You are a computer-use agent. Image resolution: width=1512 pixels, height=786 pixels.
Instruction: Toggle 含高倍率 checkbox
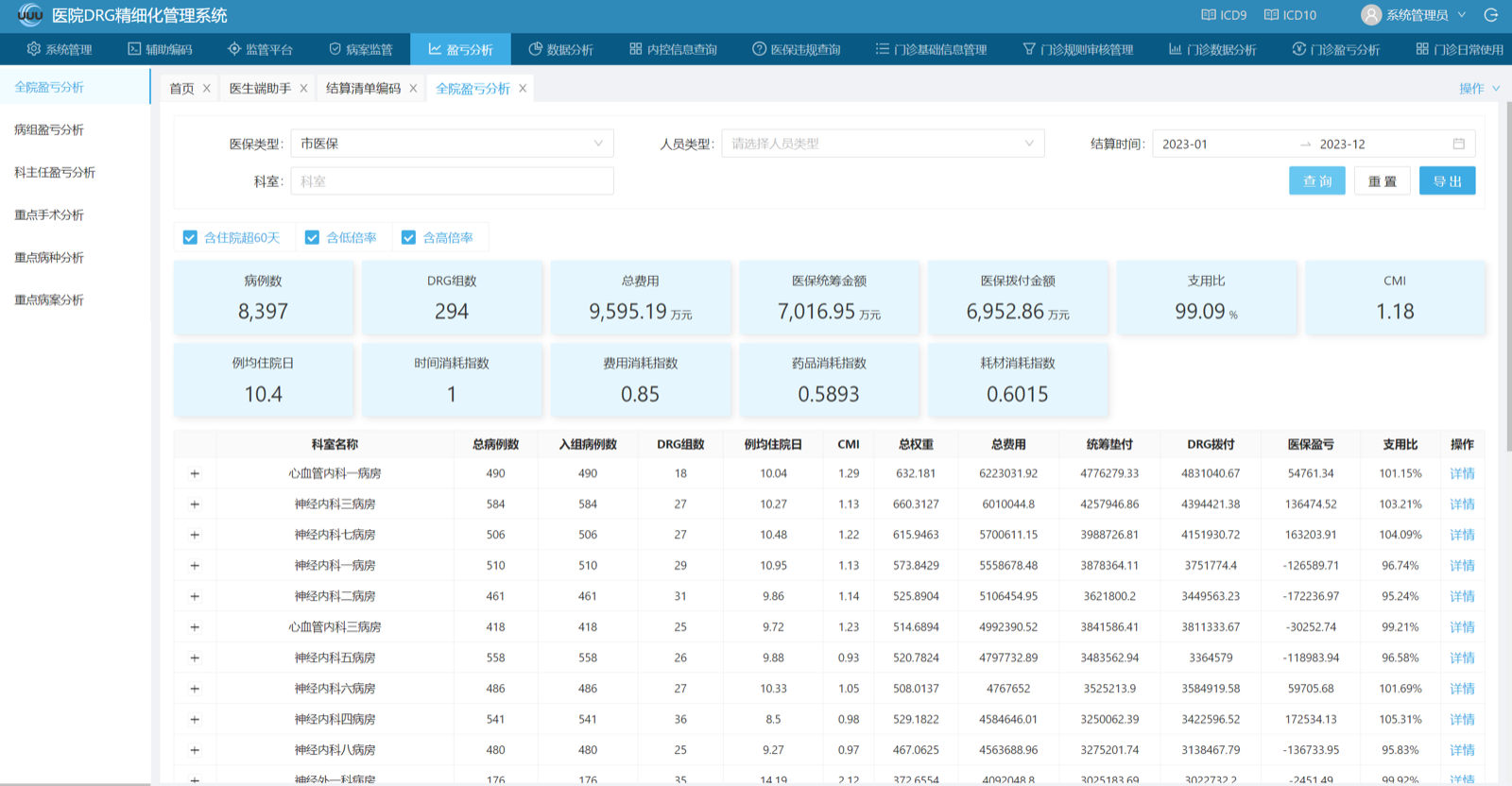coord(408,237)
